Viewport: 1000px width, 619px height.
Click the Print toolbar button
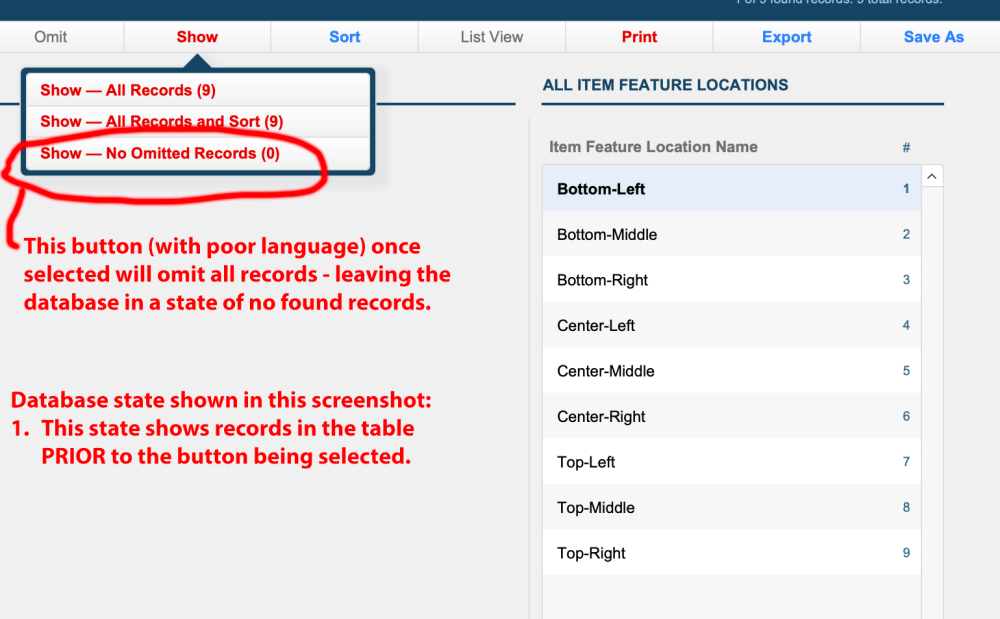click(x=639, y=37)
